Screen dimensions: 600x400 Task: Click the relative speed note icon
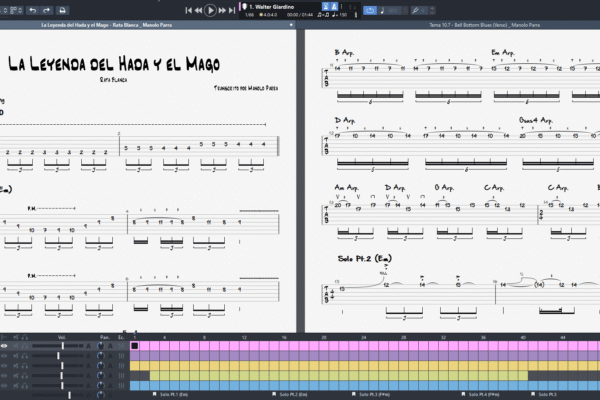[x=382, y=11]
